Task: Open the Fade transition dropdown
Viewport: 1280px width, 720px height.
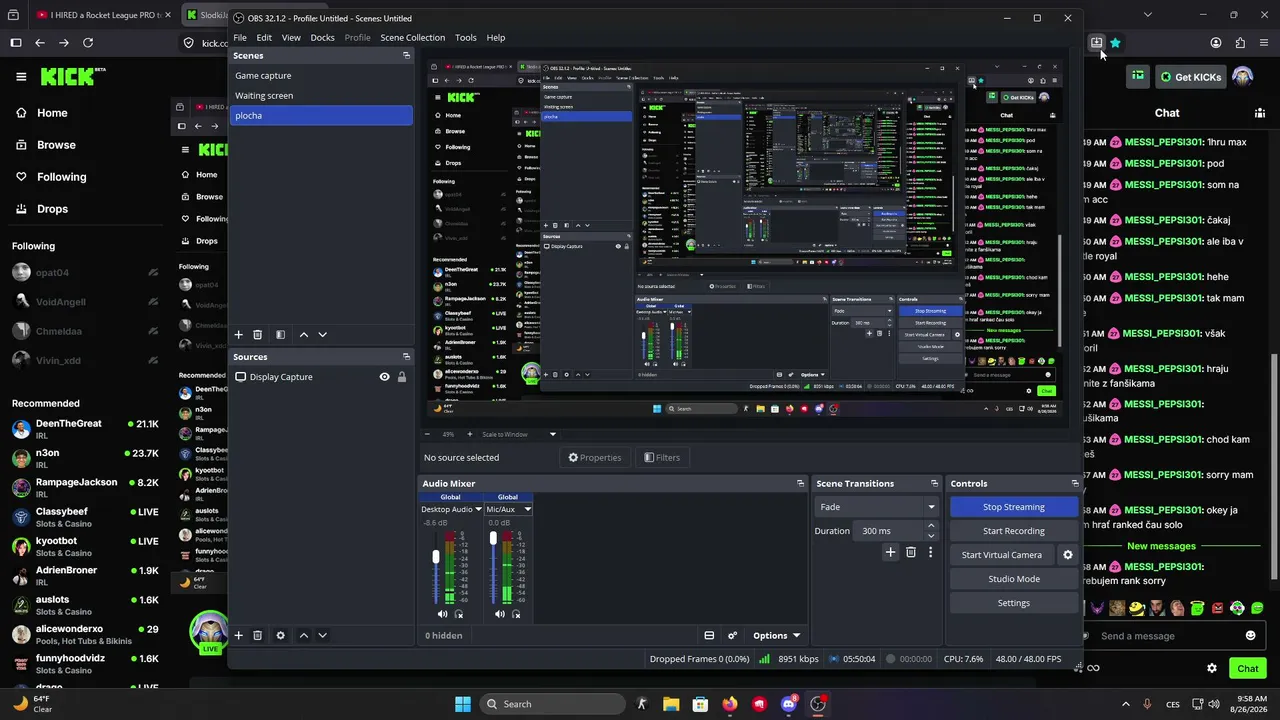Action: [x=877, y=507]
